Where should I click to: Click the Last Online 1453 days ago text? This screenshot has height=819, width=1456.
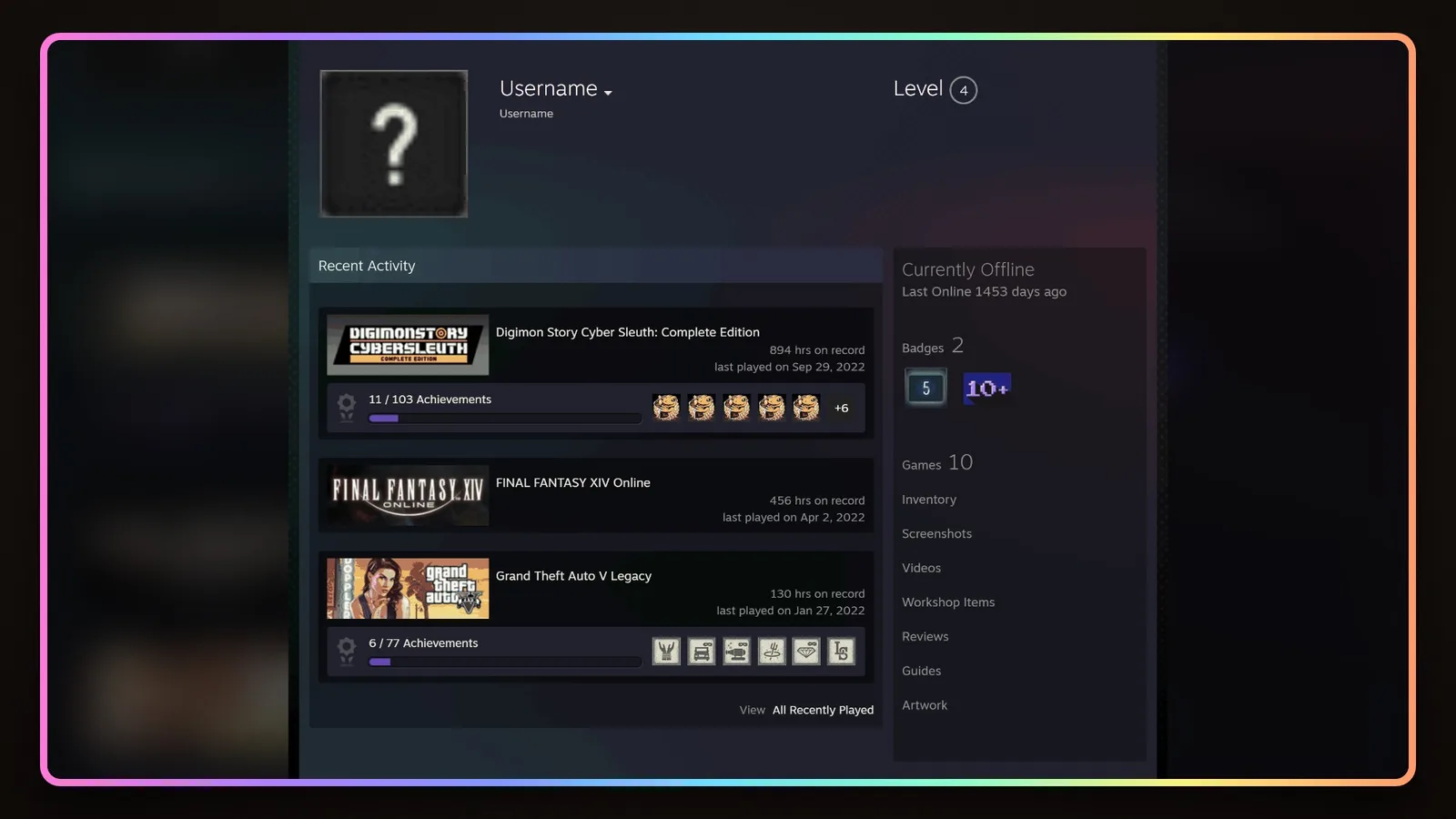pyautogui.click(x=984, y=291)
